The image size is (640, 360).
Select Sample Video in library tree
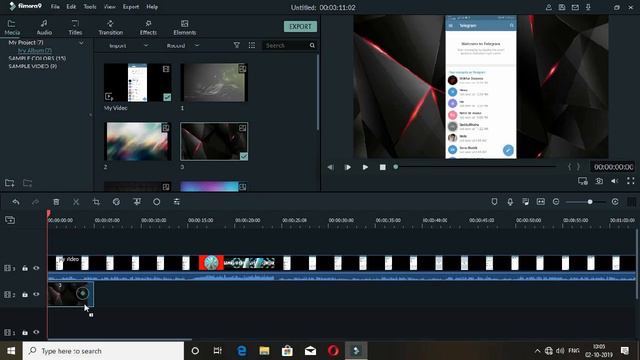(33, 66)
